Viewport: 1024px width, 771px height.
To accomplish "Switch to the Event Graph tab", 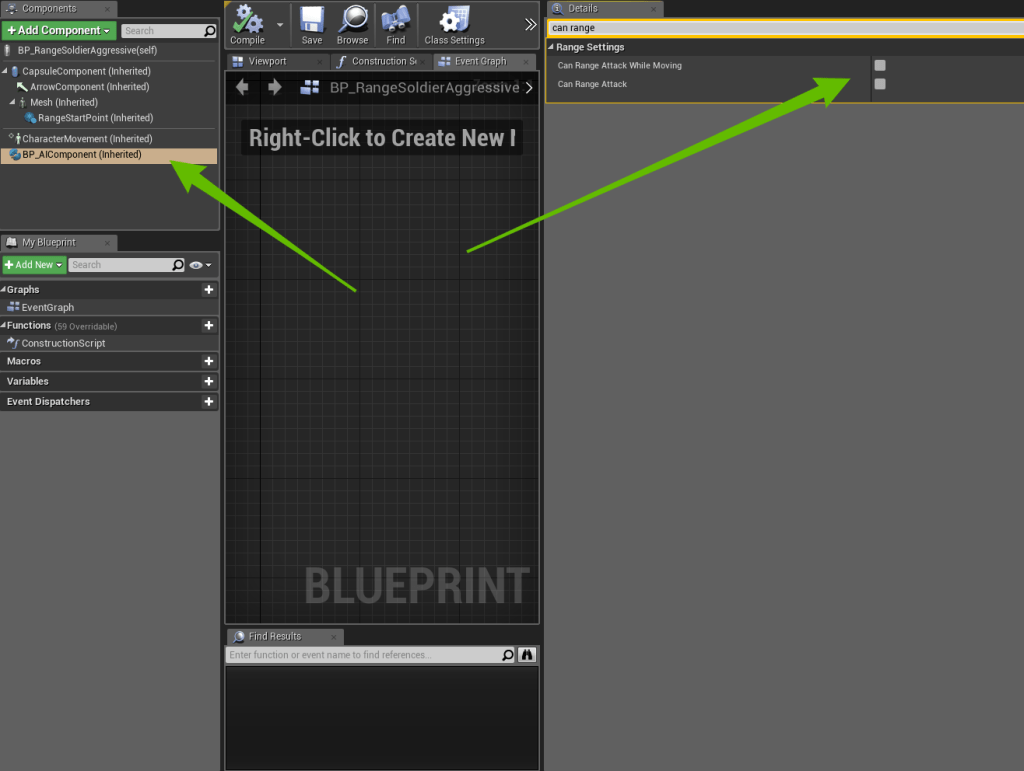I will (x=481, y=61).
